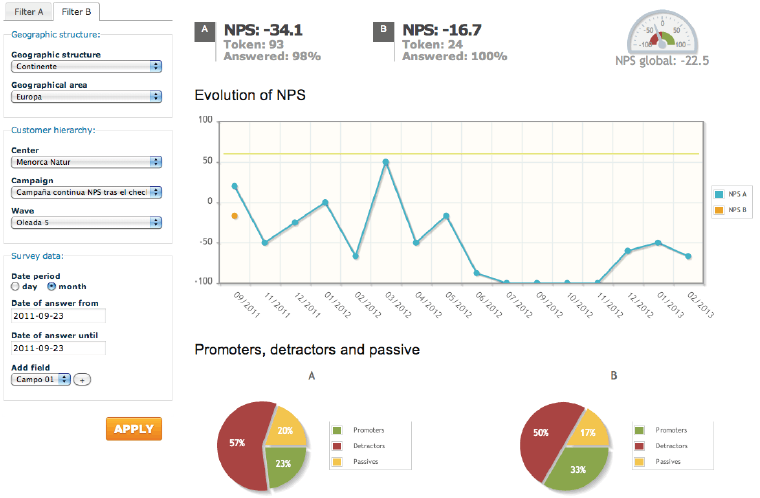Click the 09/2011 blue NPS A data point
The width and height of the screenshot is (760, 498).
235,186
